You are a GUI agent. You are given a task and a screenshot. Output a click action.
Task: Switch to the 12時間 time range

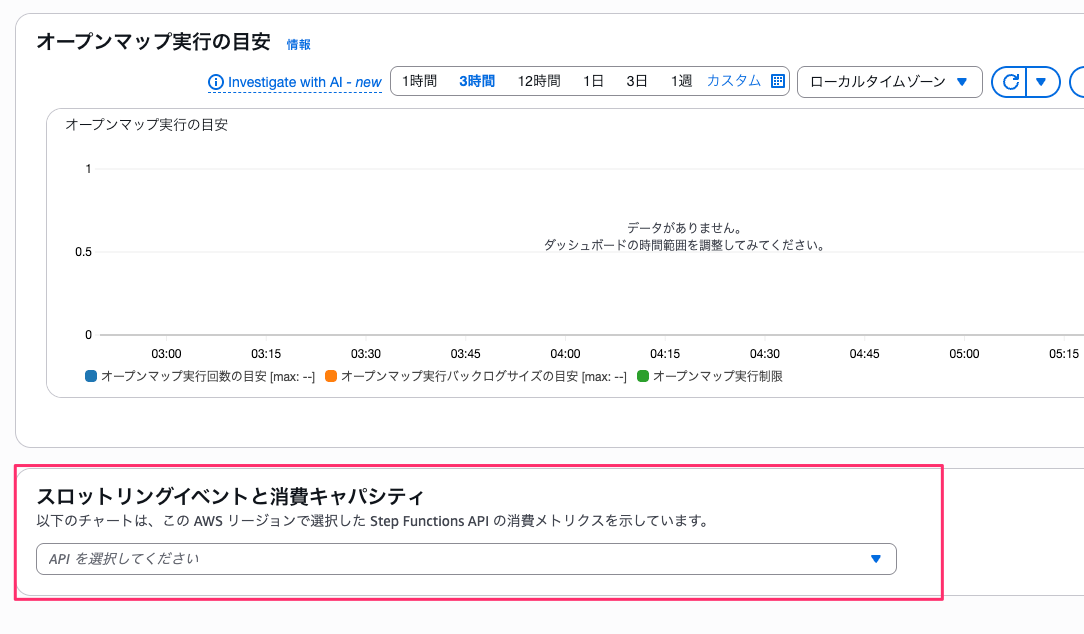pyautogui.click(x=538, y=80)
